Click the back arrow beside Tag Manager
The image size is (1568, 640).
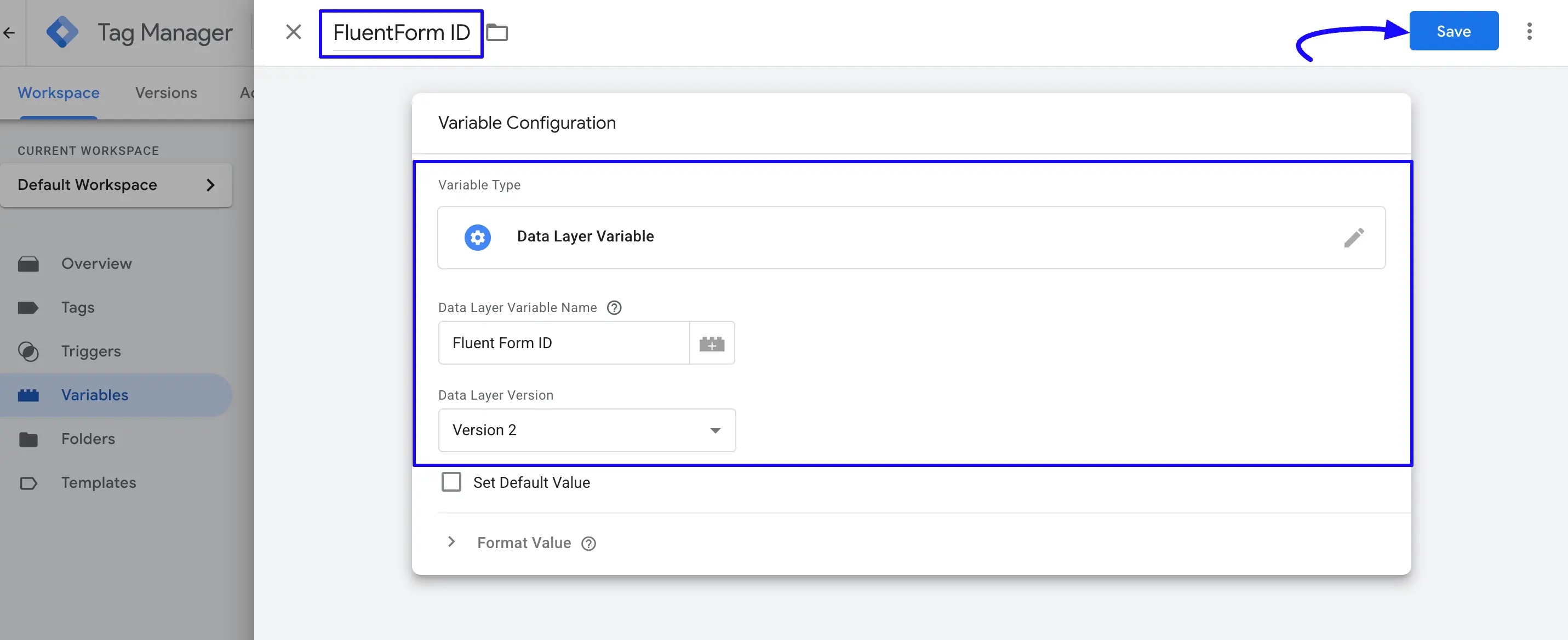click(x=9, y=33)
